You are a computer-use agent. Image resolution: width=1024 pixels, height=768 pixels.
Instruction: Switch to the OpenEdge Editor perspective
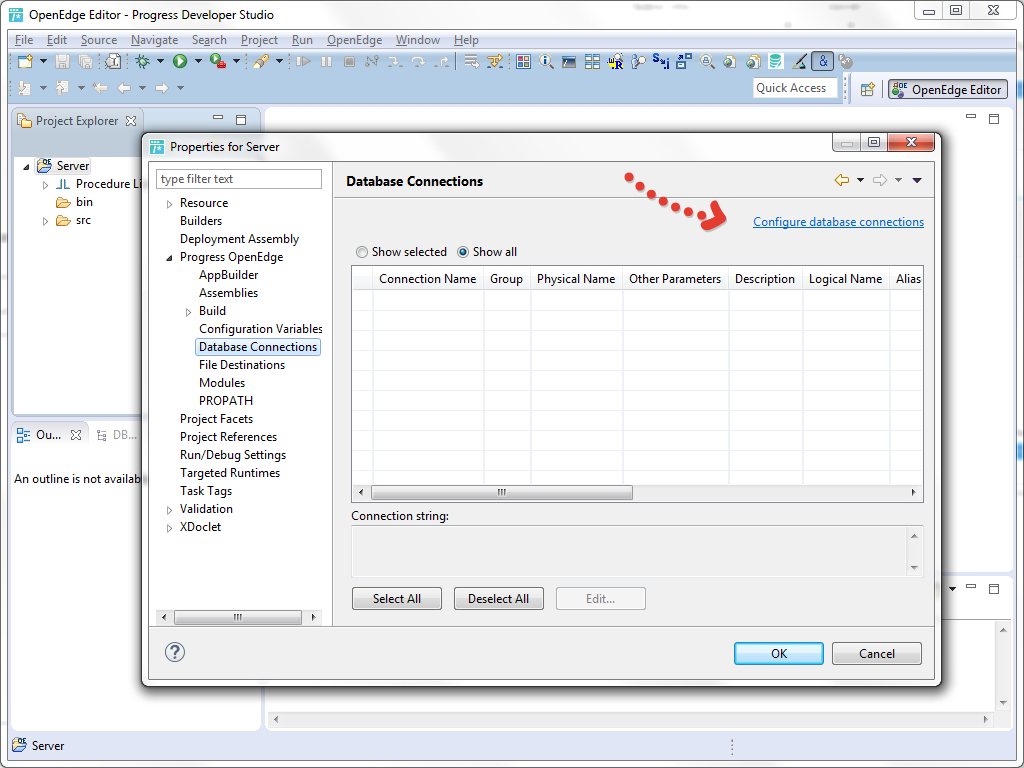click(948, 89)
